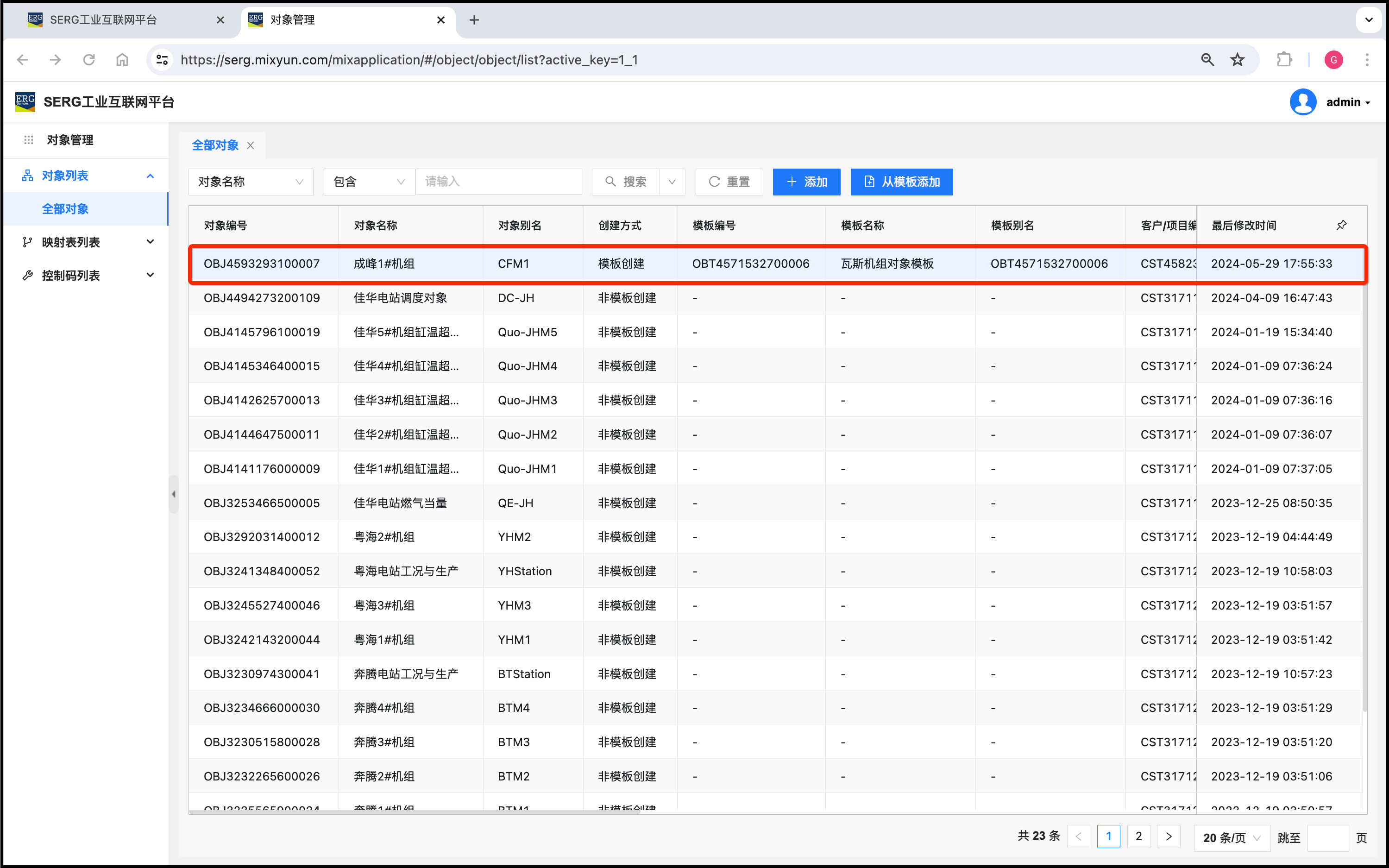Open the 20 条/页 page size selector

coord(1231,837)
